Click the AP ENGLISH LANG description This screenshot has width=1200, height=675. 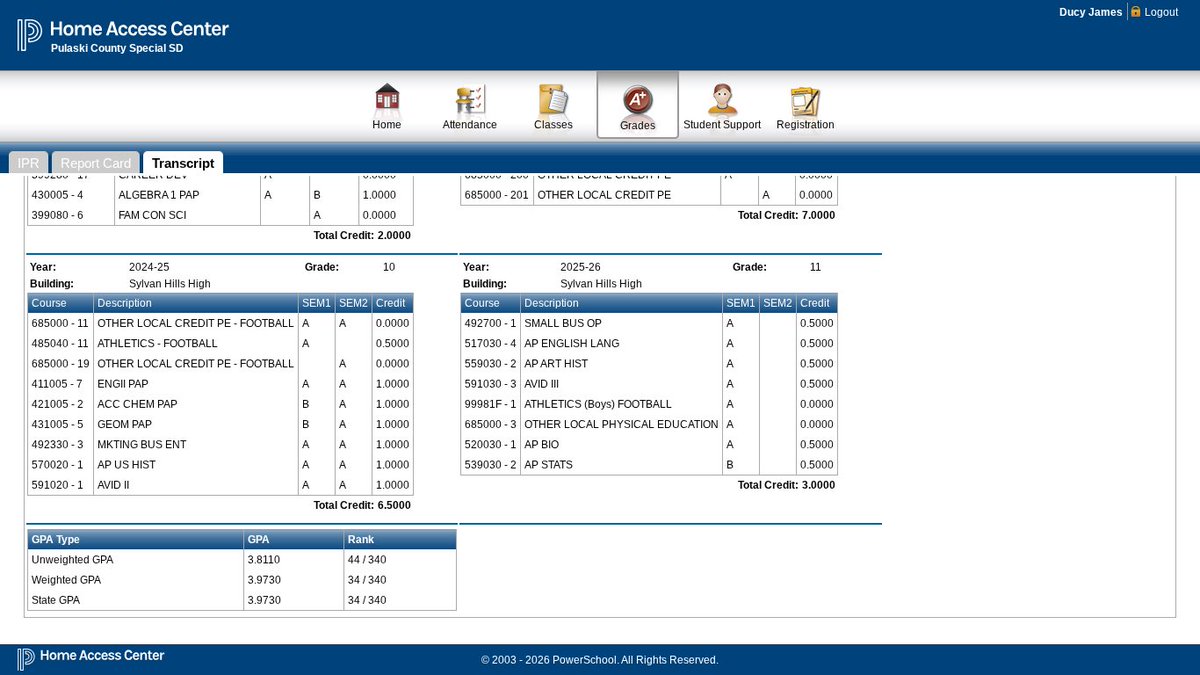point(572,344)
